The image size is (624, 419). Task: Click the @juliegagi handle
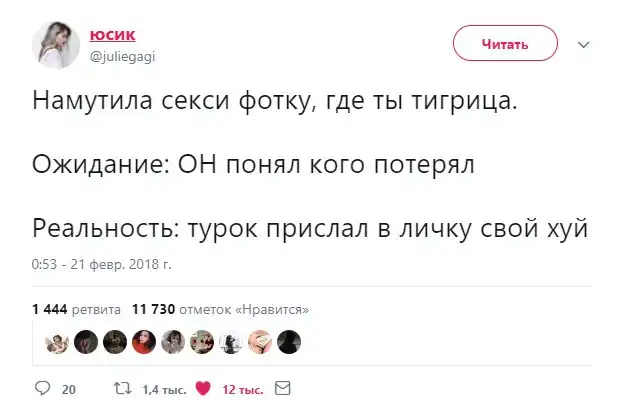[123, 56]
